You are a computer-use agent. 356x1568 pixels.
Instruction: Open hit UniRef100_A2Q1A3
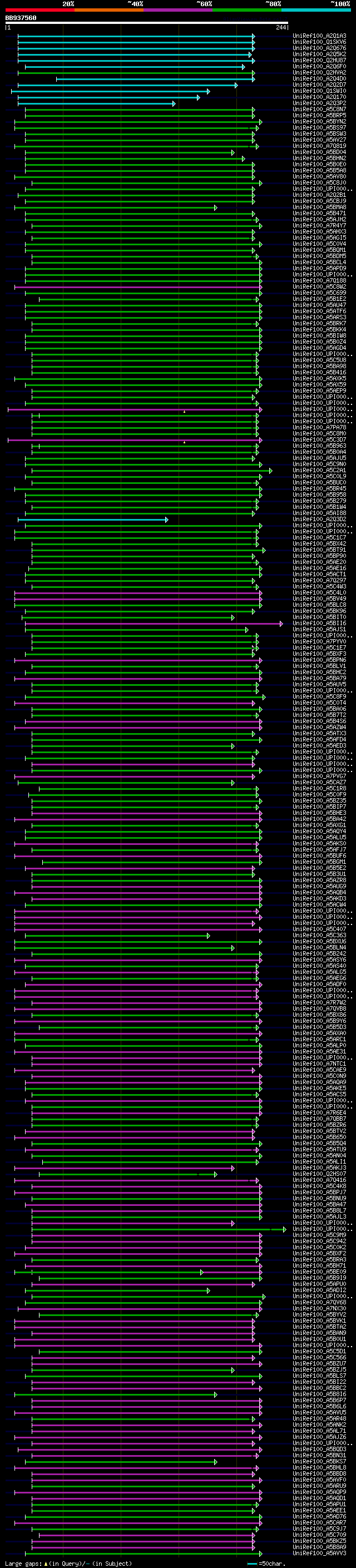[x=319, y=36]
